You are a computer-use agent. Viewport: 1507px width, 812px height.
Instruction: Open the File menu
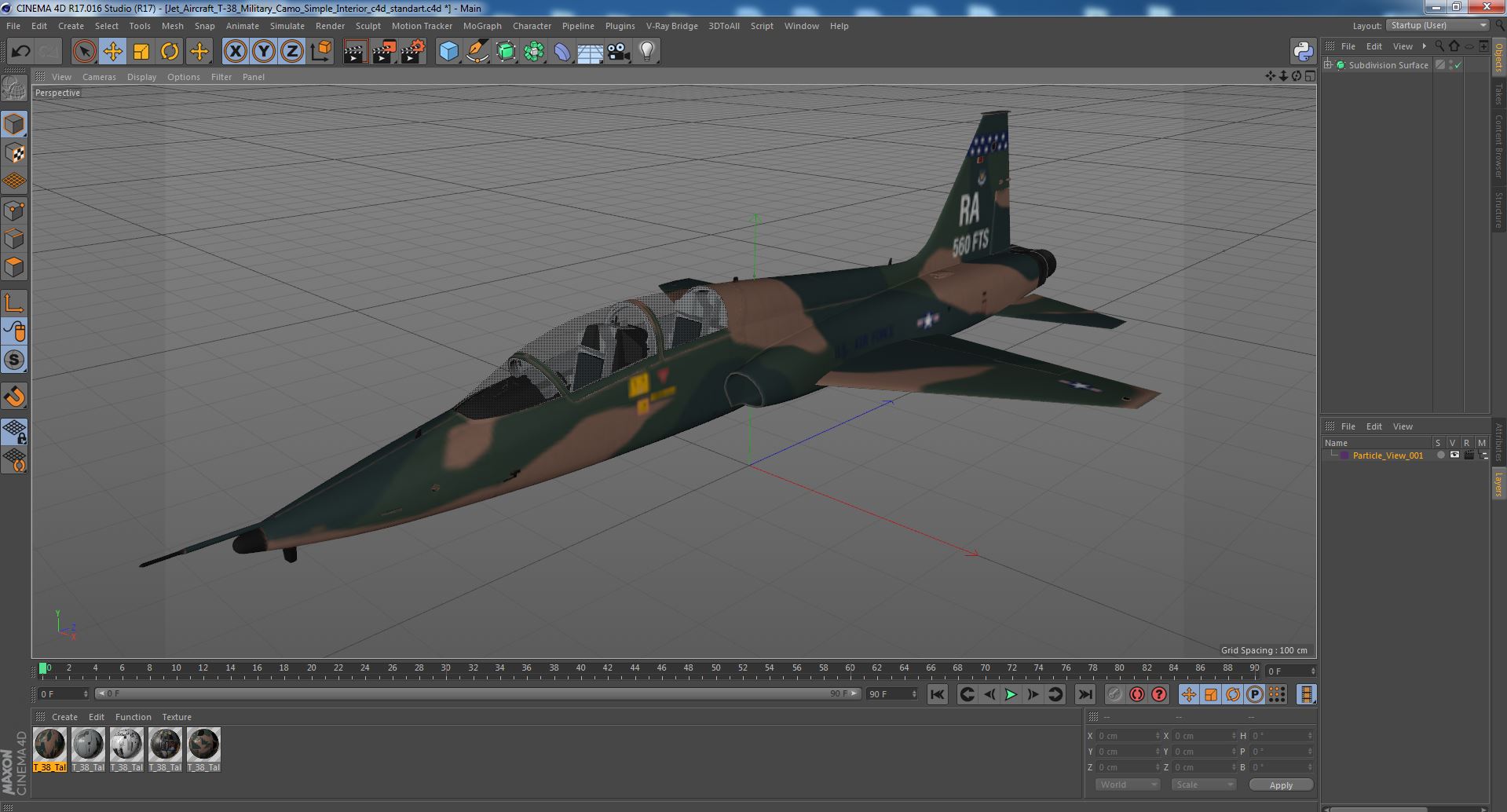point(13,26)
